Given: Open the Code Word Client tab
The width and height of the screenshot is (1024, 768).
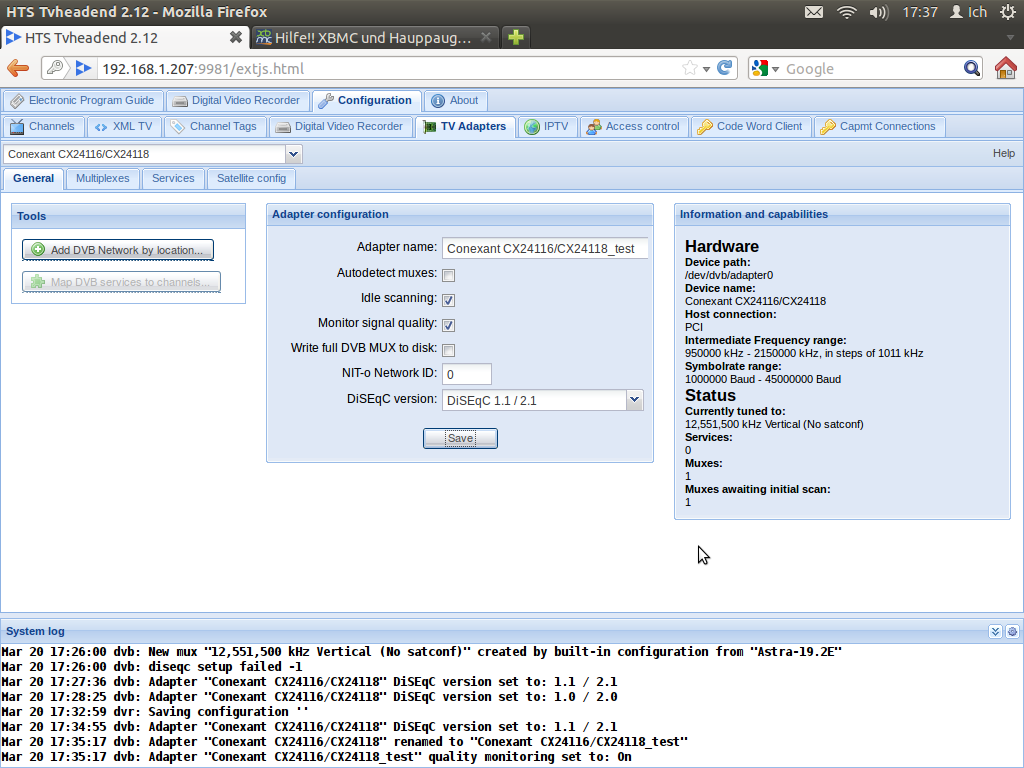Looking at the screenshot, I should point(751,127).
